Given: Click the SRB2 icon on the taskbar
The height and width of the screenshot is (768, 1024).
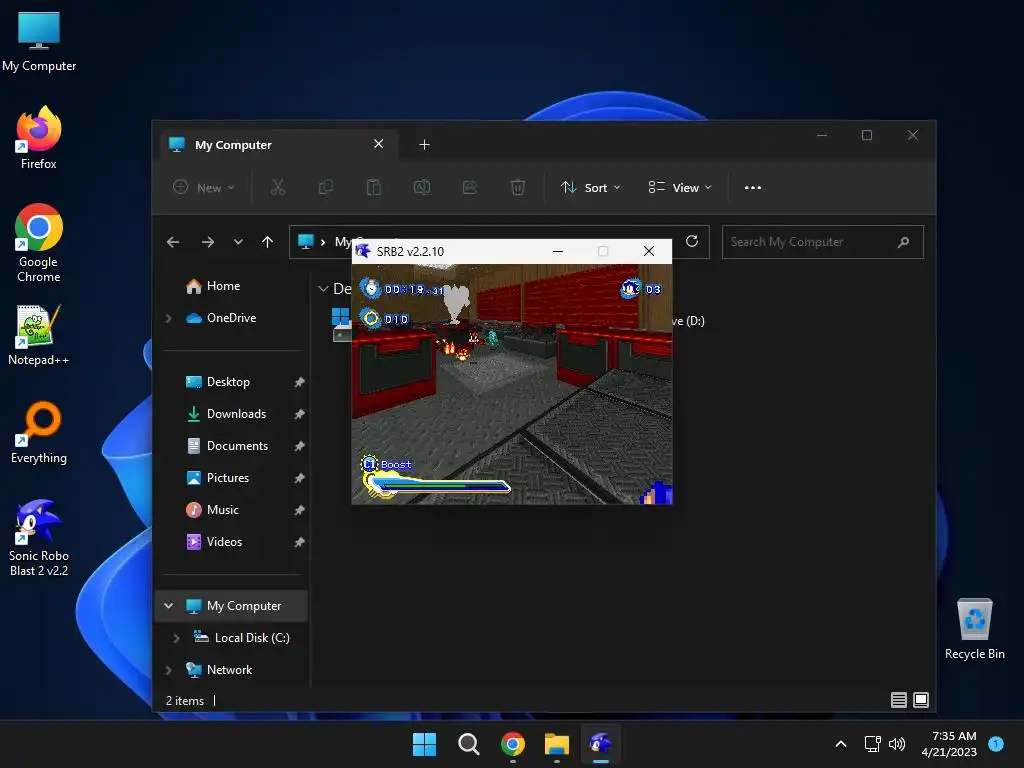Looking at the screenshot, I should [x=601, y=744].
